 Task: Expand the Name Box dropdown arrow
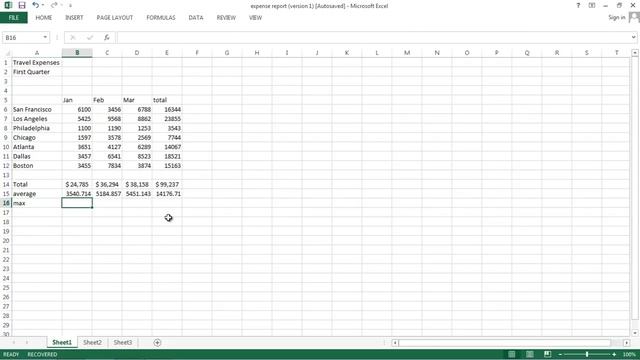click(x=45, y=38)
